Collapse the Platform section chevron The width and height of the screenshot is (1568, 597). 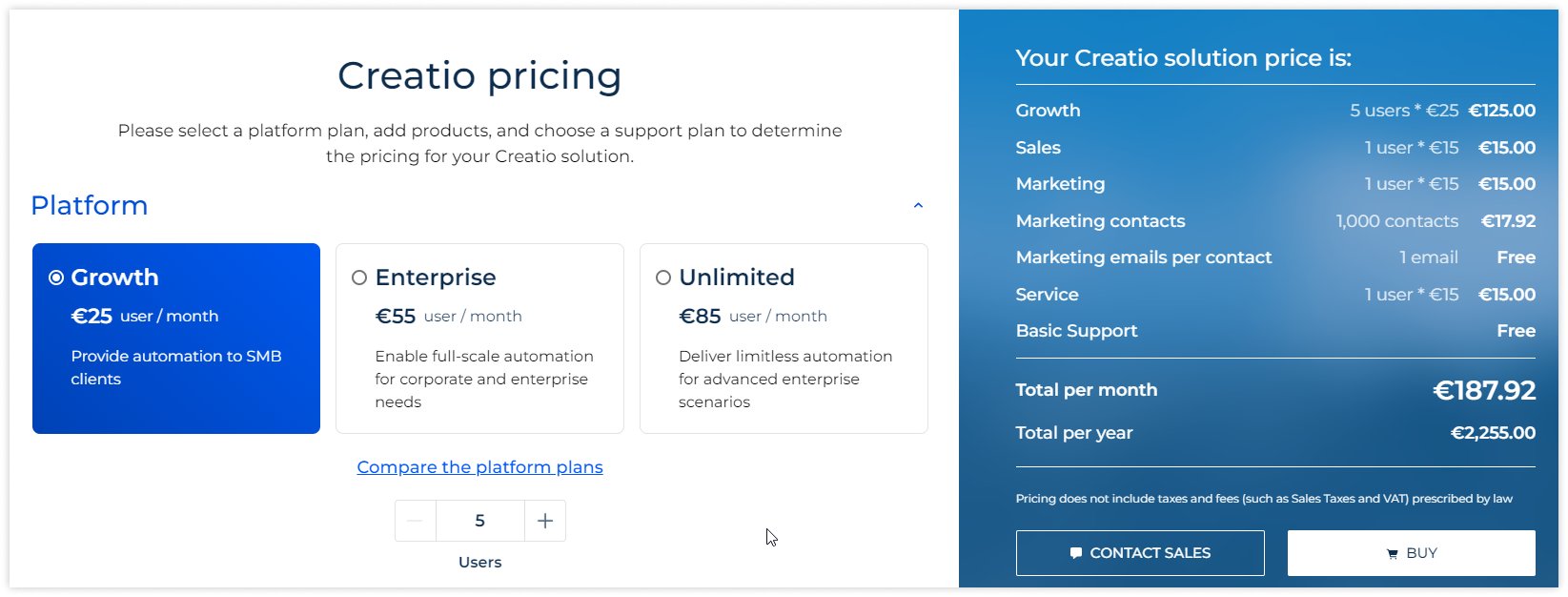click(918, 206)
